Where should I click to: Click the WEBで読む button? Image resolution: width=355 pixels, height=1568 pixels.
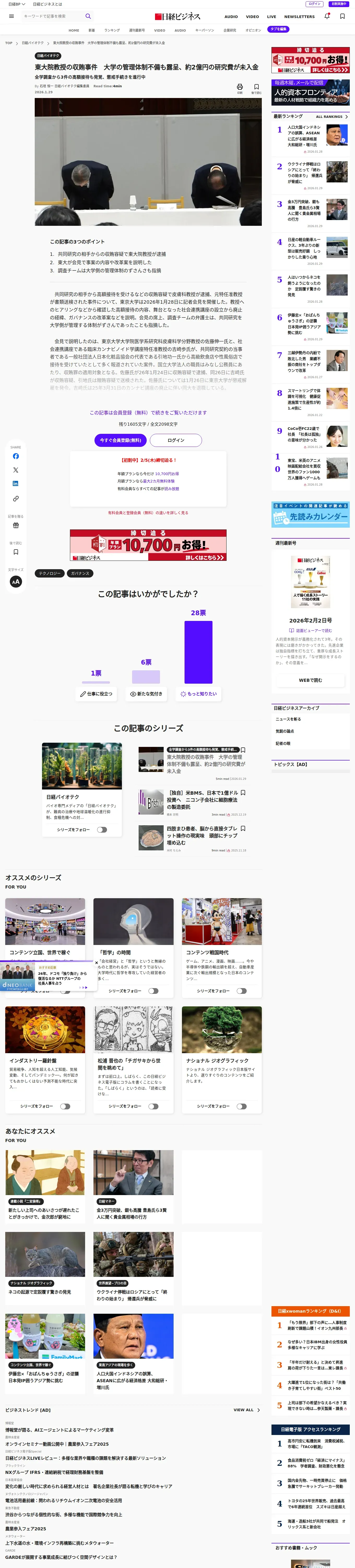pos(310,680)
